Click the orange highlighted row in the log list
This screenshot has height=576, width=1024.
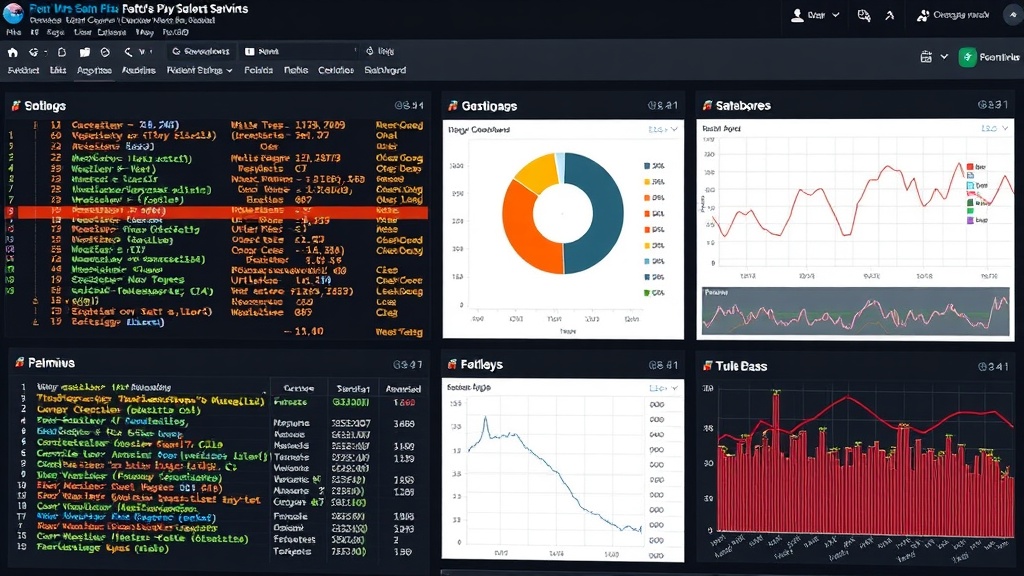click(x=215, y=212)
